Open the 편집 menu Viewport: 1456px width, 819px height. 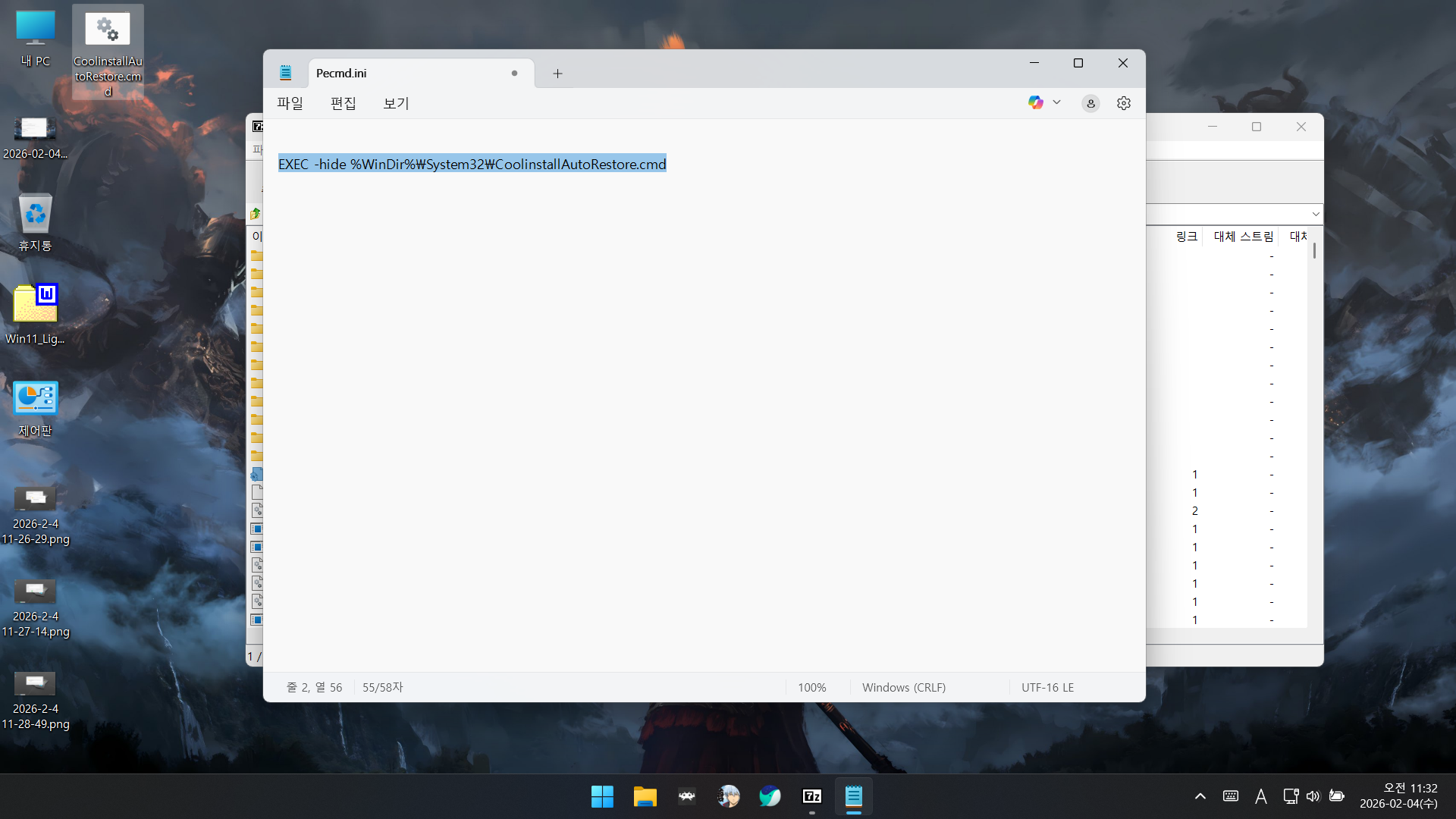coord(343,103)
